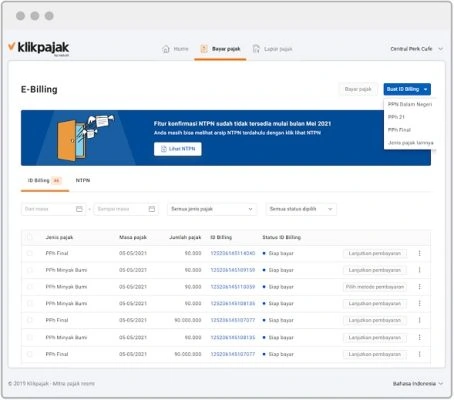Open the Bahasa Indonesia language selector

click(418, 384)
